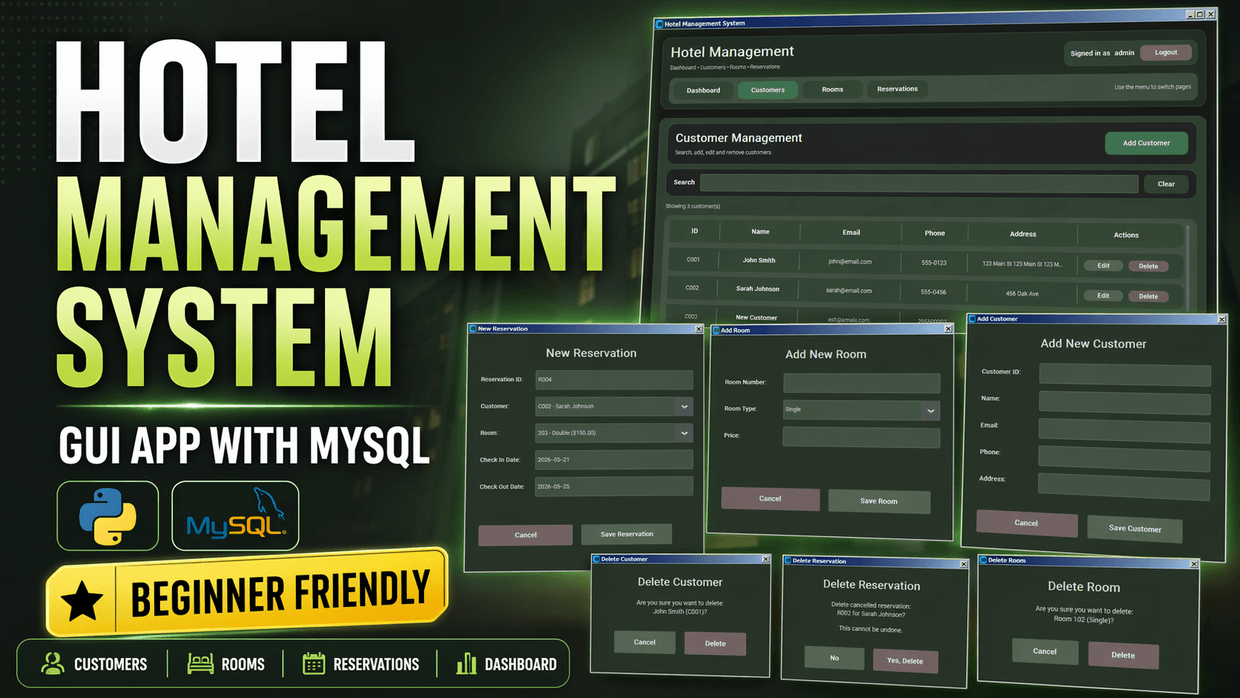Delete the Sarah Johnson customer row
The height and width of the screenshot is (698, 1240).
1148,296
